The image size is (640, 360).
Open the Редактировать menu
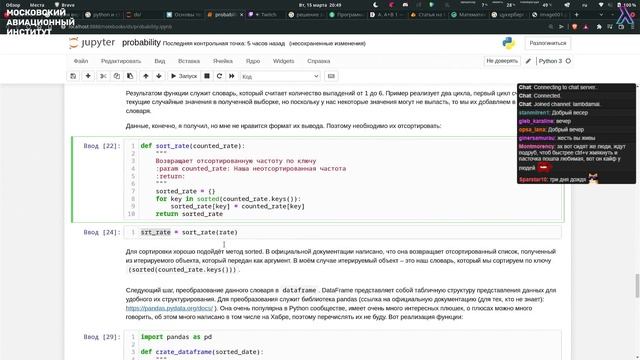[x=121, y=61]
